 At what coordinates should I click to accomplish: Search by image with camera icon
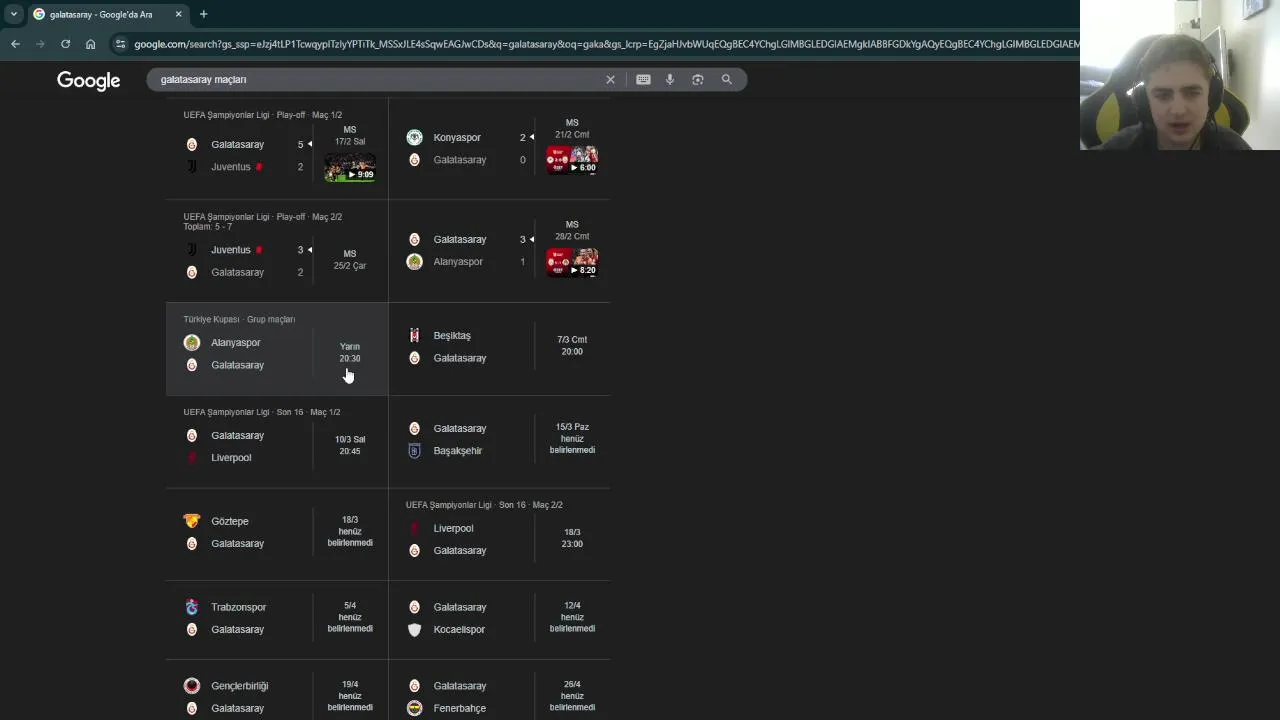point(698,79)
